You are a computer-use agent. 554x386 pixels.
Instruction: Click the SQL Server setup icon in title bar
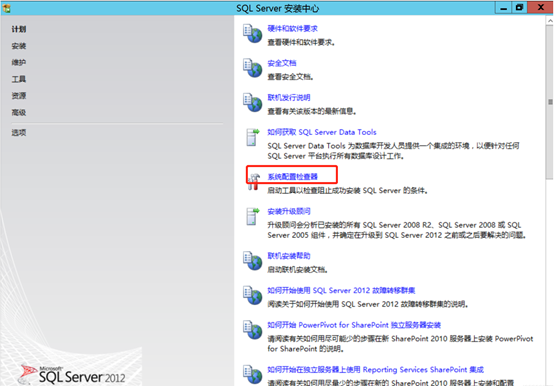[x=6, y=8]
